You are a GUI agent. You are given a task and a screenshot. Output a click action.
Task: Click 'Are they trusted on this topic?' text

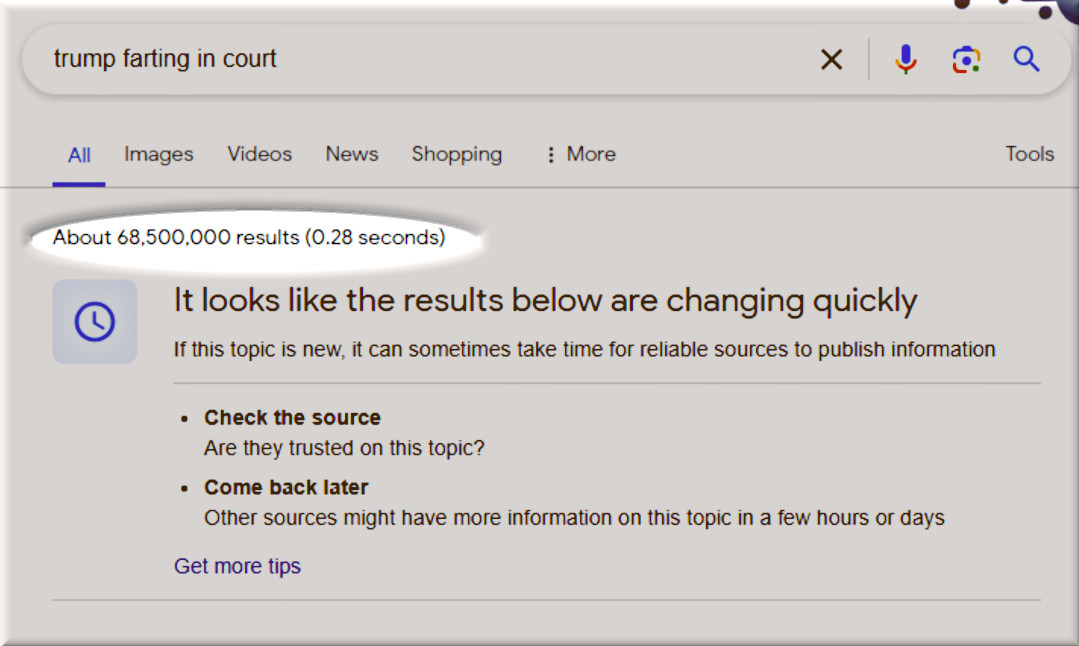pyautogui.click(x=344, y=448)
